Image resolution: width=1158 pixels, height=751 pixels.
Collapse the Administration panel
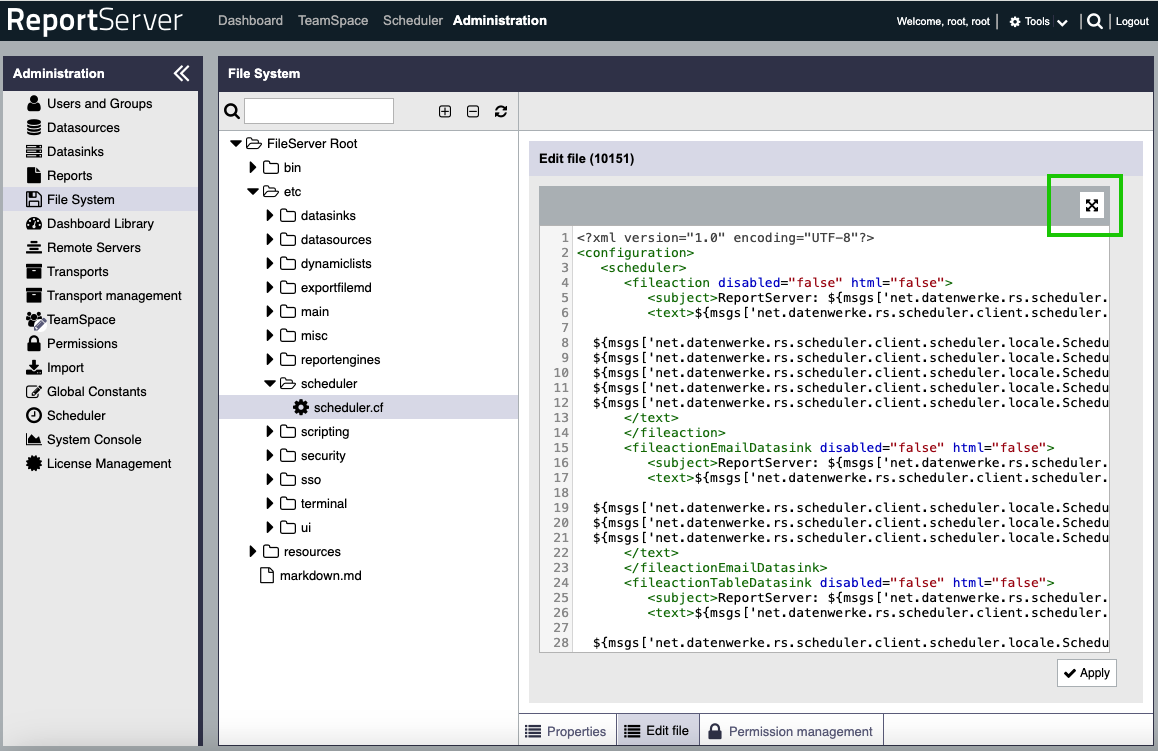pyautogui.click(x=182, y=73)
